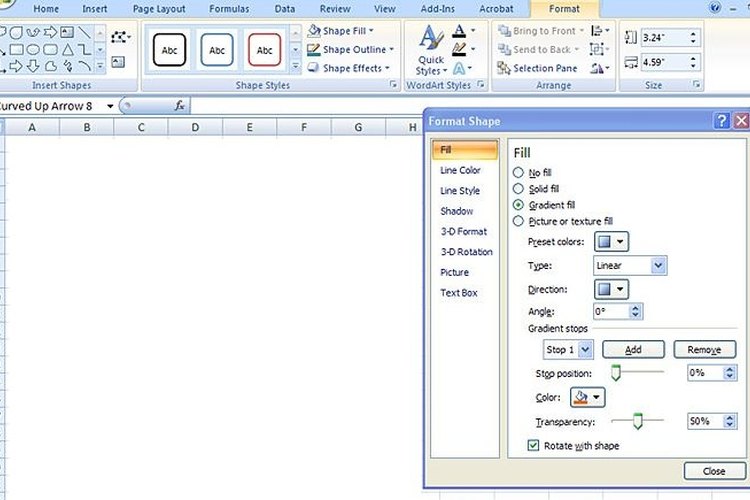Click the Transparency slider handle
Screen dimensions: 750x500
pyautogui.click(x=638, y=421)
